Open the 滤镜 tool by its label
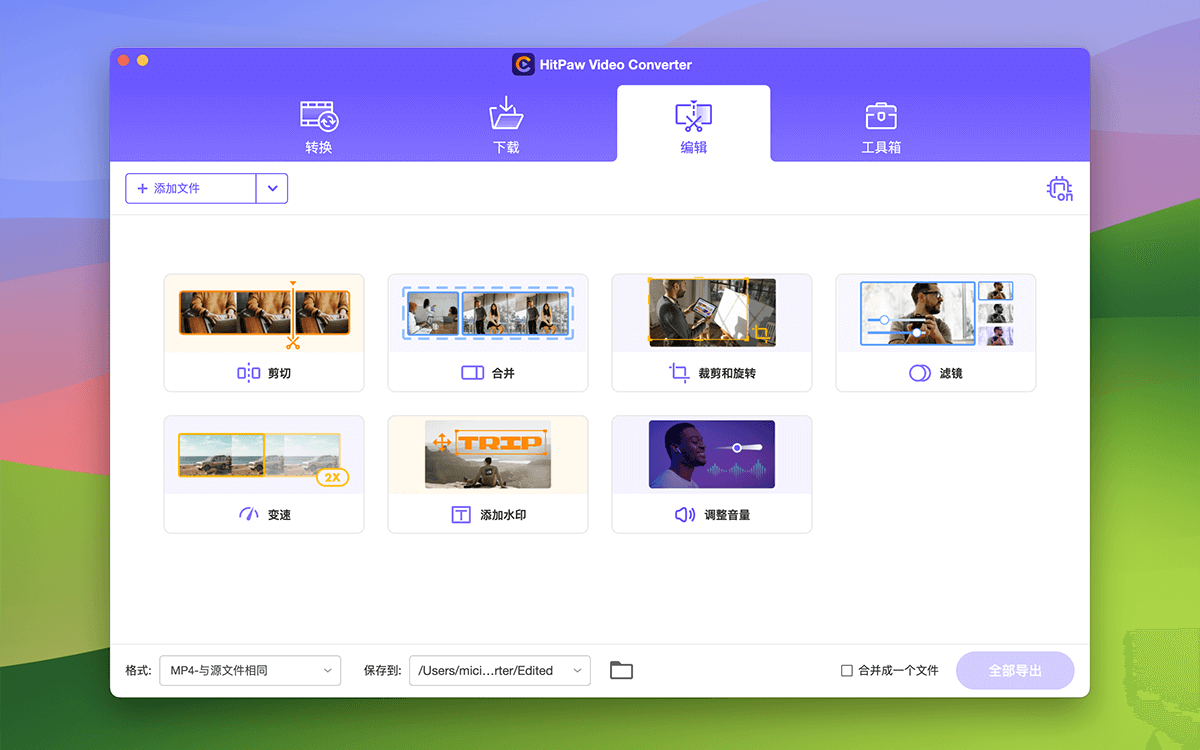The image size is (1200, 750). tap(951, 373)
